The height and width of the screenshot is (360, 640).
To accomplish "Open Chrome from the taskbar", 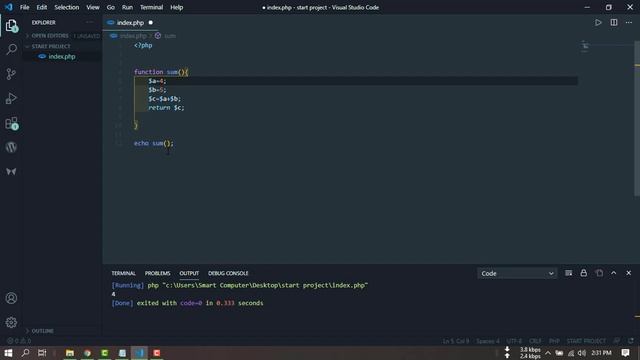I will point(87,353).
